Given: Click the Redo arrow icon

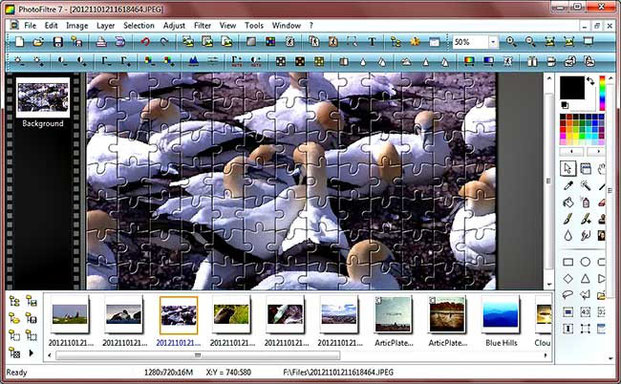Looking at the screenshot, I should coord(164,42).
